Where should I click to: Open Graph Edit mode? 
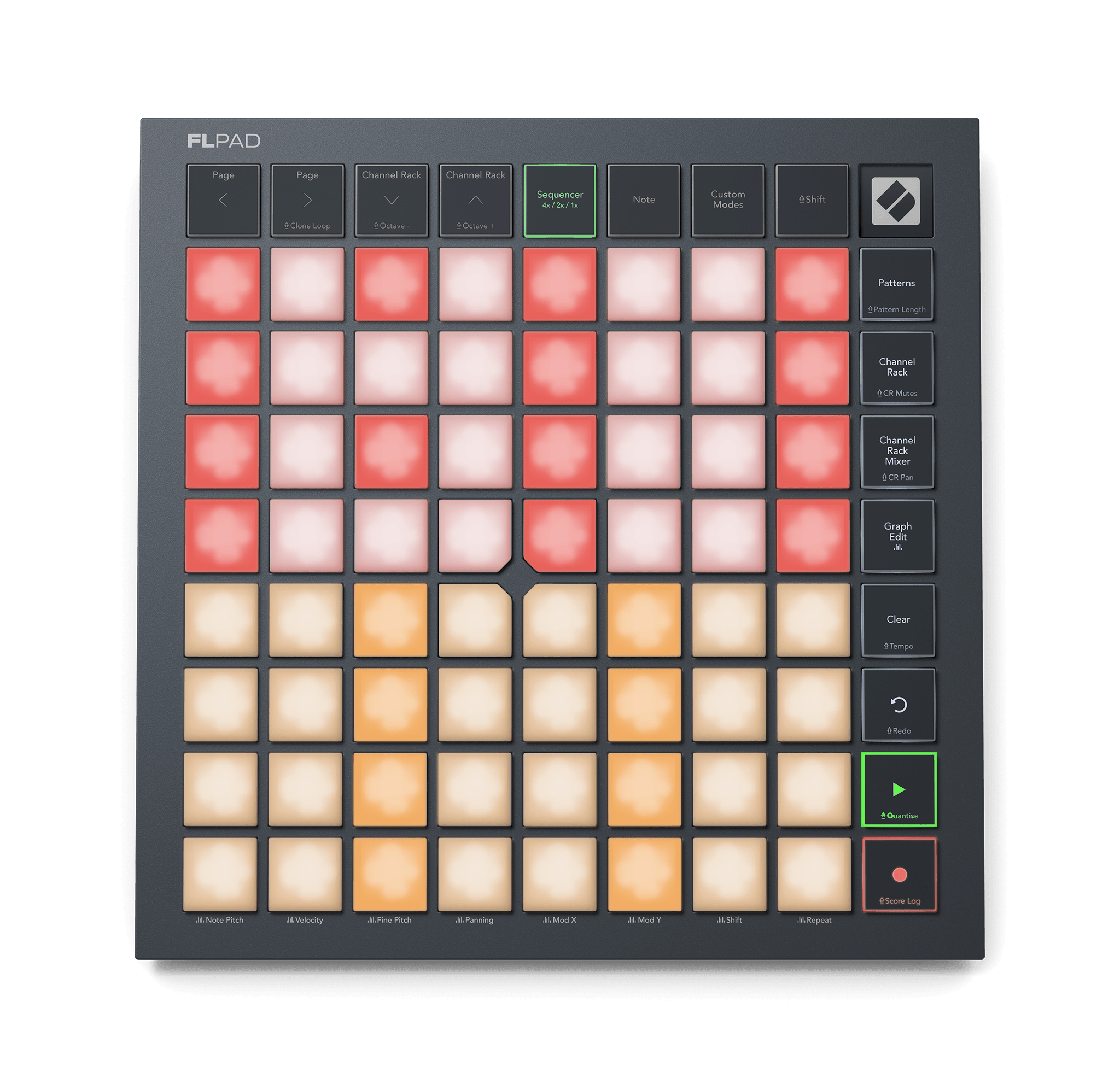coord(898,536)
